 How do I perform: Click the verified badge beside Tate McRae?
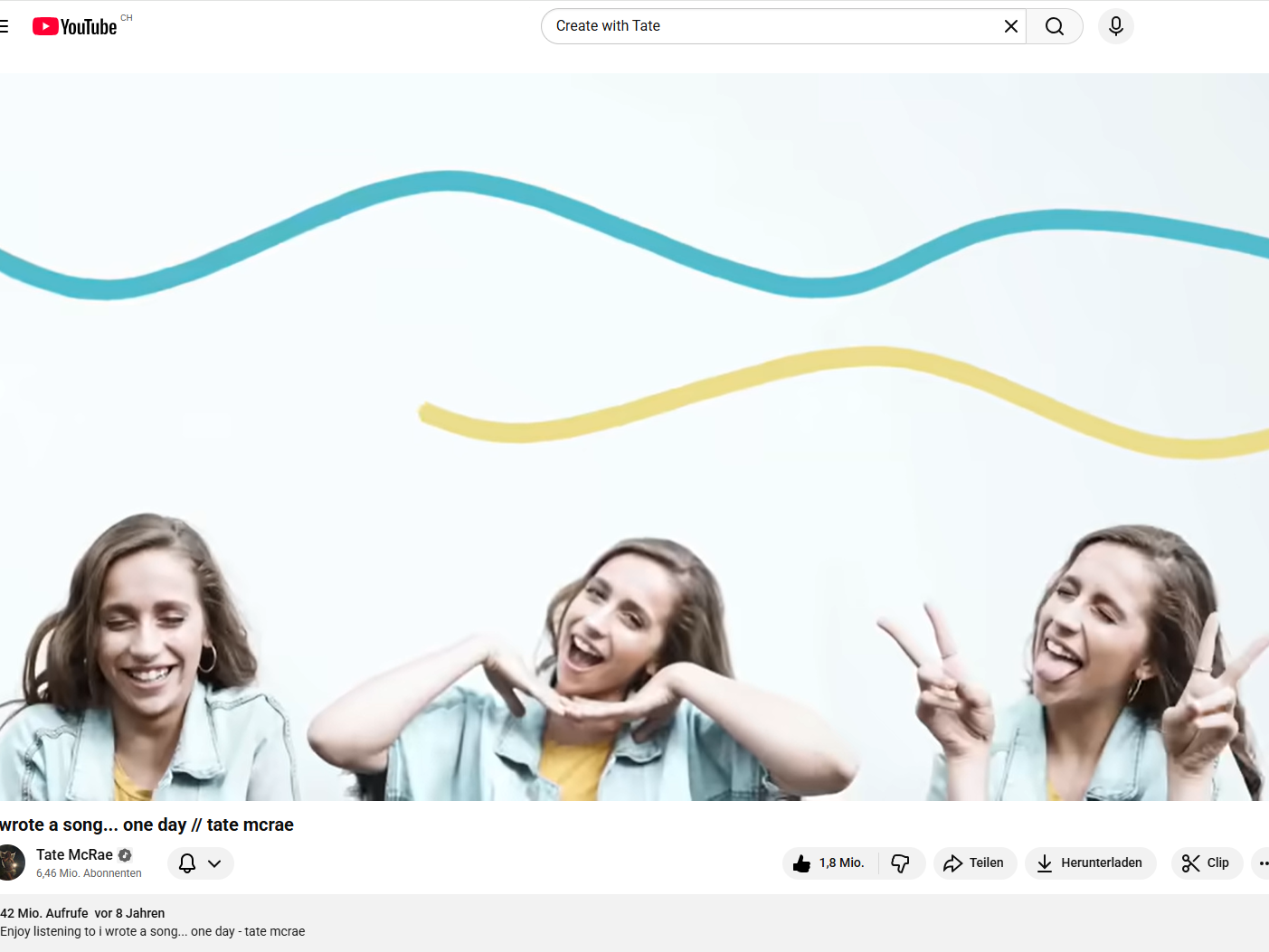click(125, 855)
